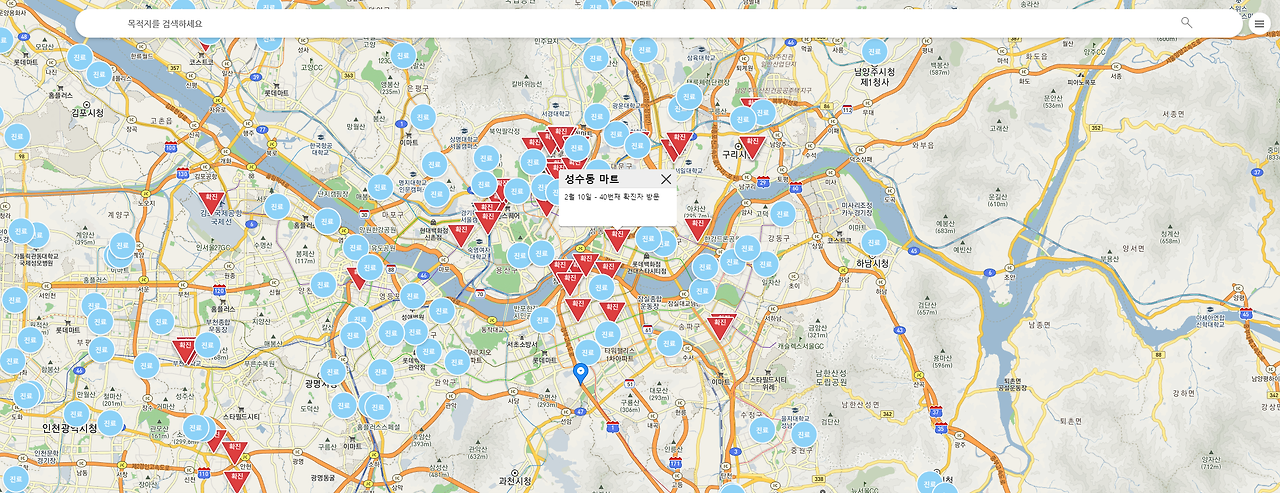This screenshot has height=493, width=1280.
Task: Select 진료 marker next to 강동구
Action: [x=782, y=214]
